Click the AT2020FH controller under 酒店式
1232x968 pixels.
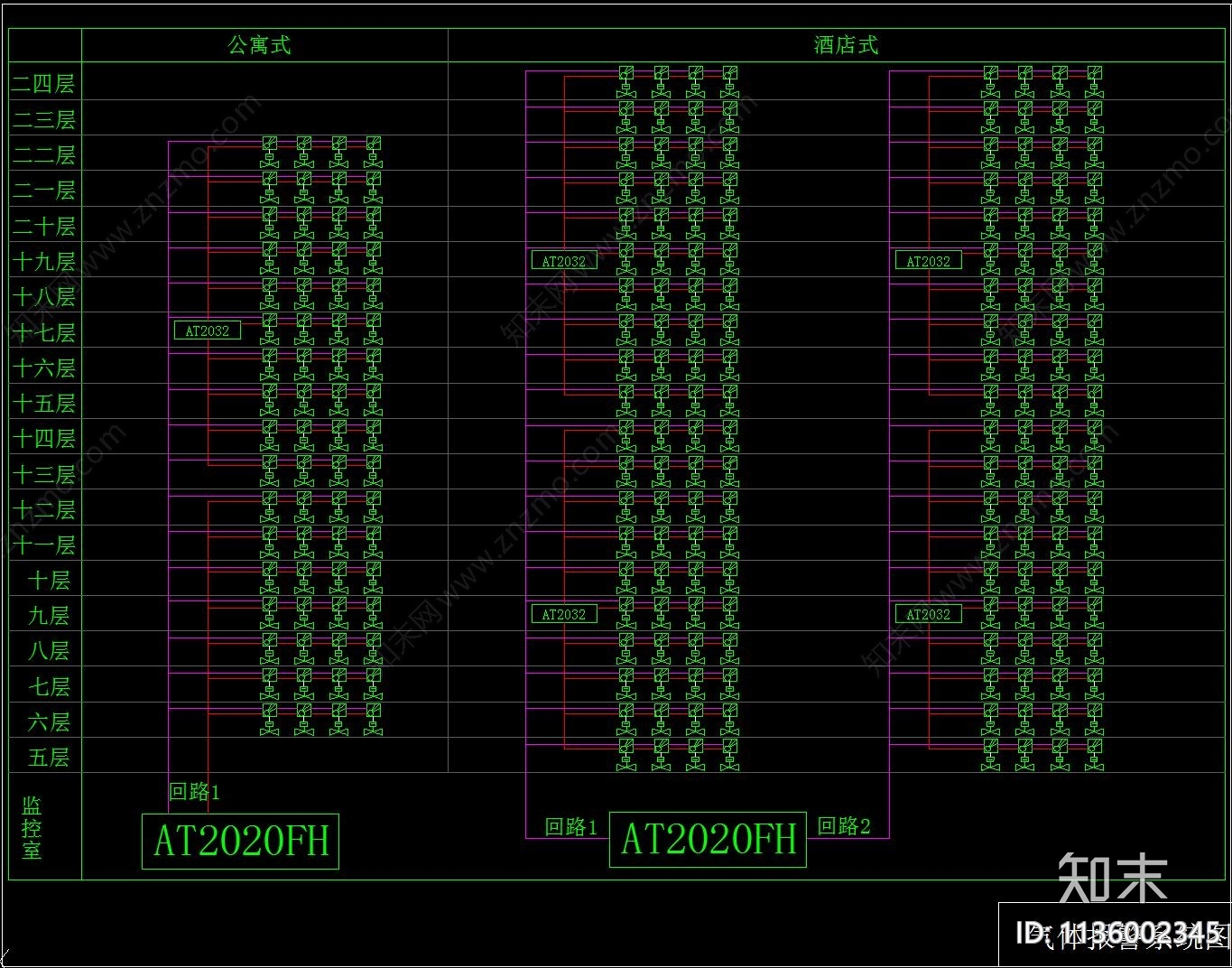(x=708, y=840)
